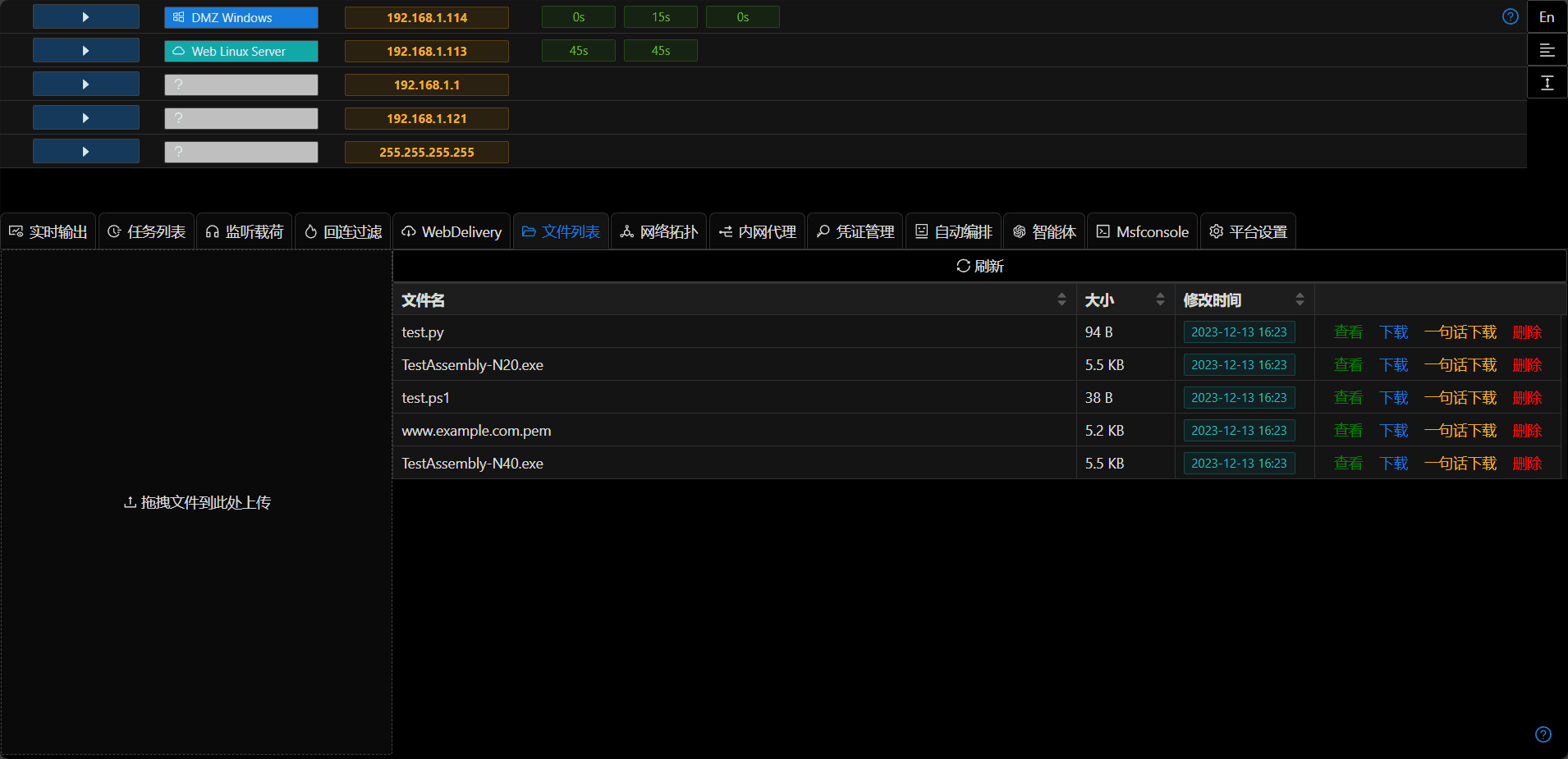View test.py with 查看
The image size is (1568, 759).
coord(1348,331)
